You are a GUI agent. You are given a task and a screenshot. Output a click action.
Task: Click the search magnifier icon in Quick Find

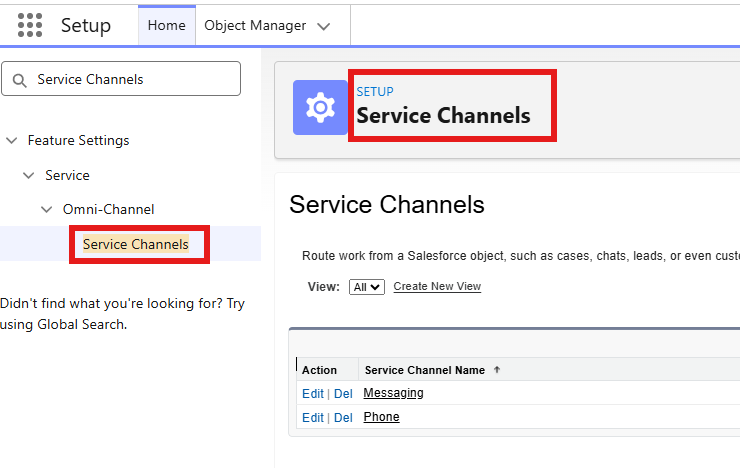click(x=19, y=80)
